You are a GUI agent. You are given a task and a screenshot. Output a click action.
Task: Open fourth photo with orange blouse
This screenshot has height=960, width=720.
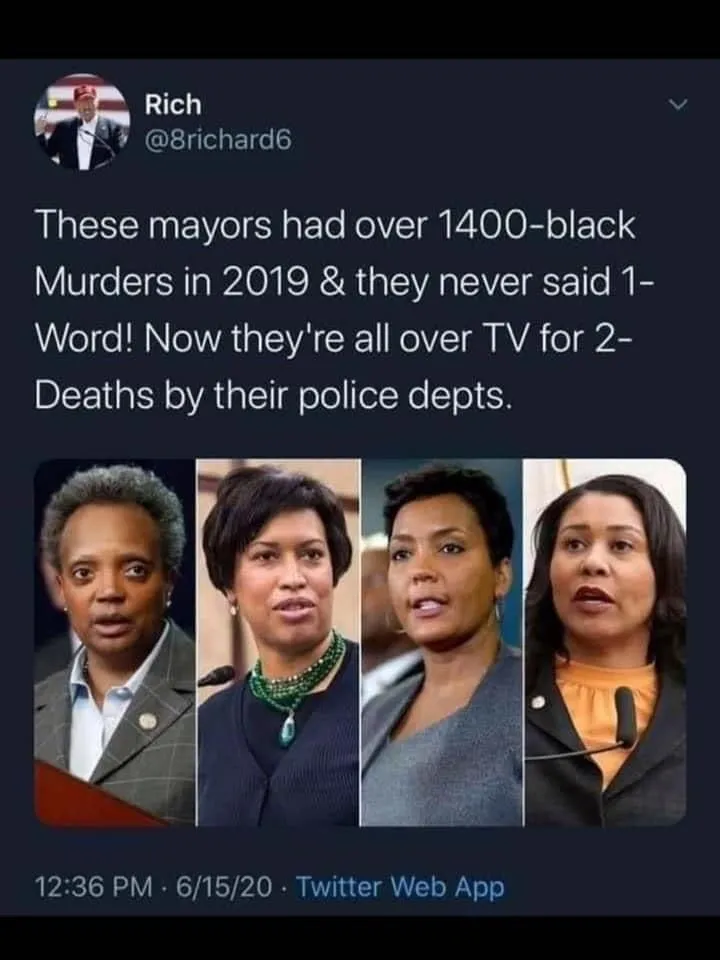coord(606,642)
